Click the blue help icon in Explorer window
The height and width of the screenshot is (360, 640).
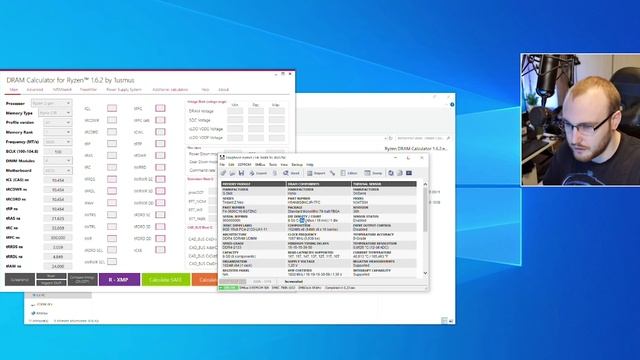[452, 104]
